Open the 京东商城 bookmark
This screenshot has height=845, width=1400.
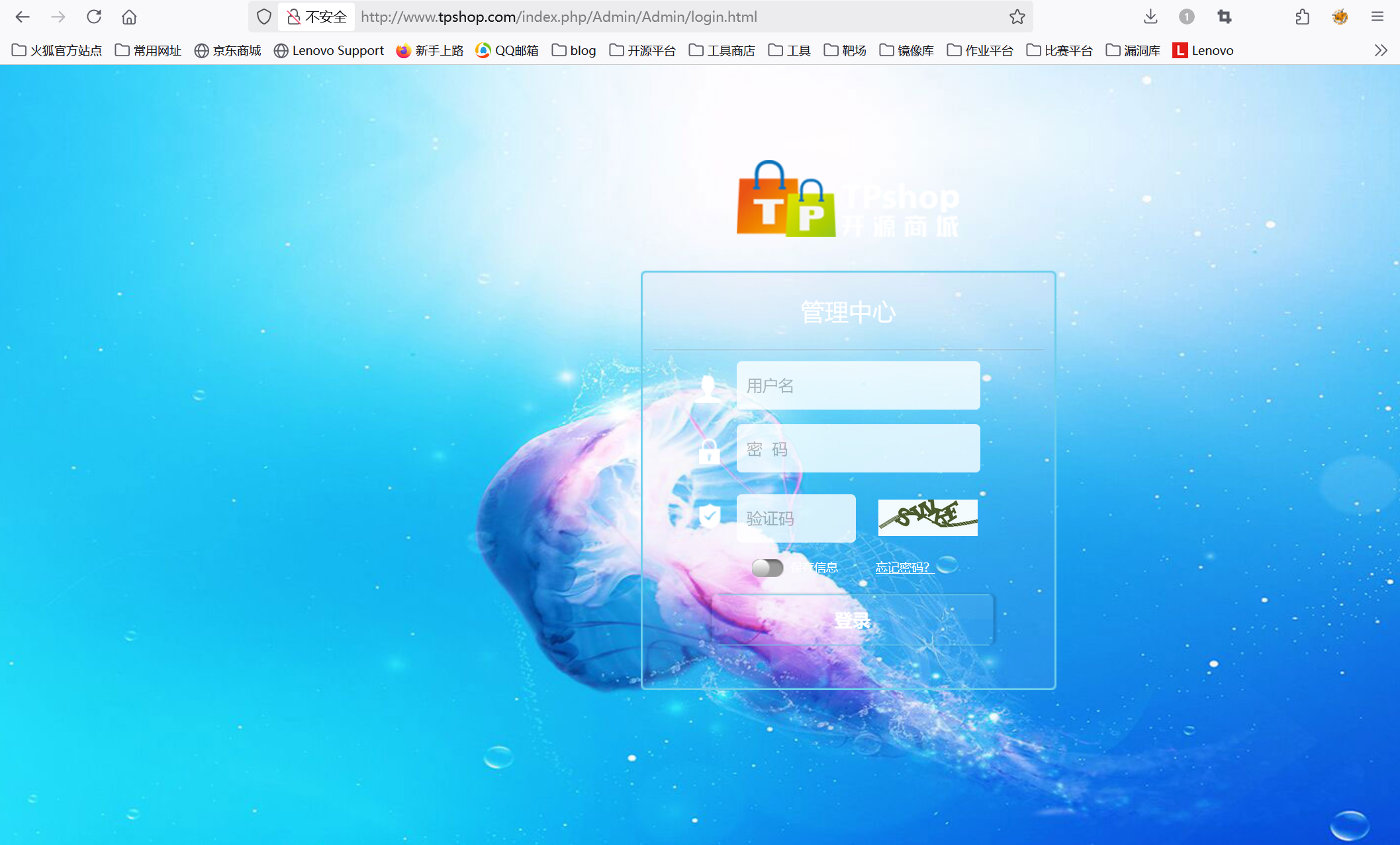(228, 50)
